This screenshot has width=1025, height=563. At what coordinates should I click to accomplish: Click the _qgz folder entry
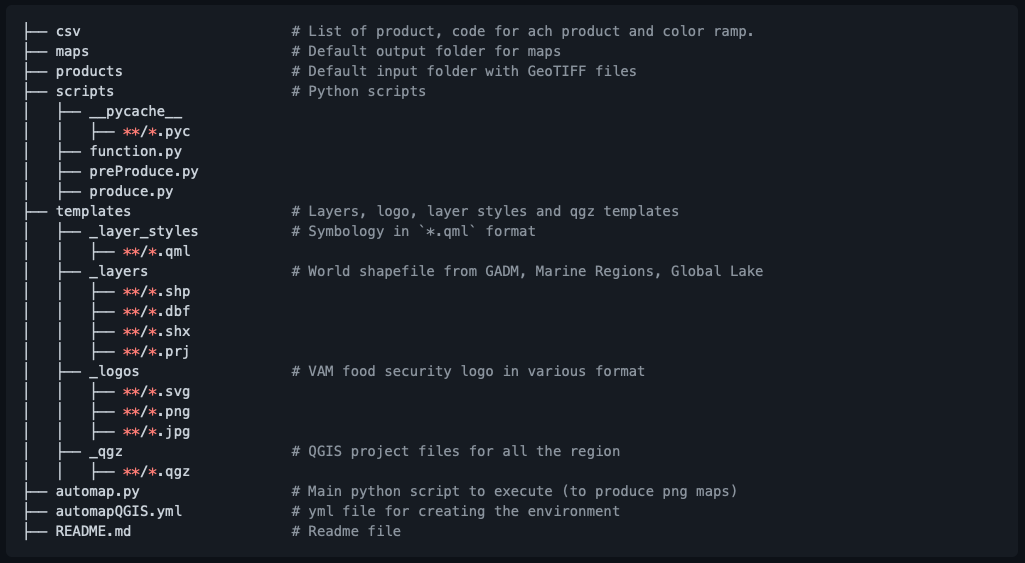(x=106, y=451)
